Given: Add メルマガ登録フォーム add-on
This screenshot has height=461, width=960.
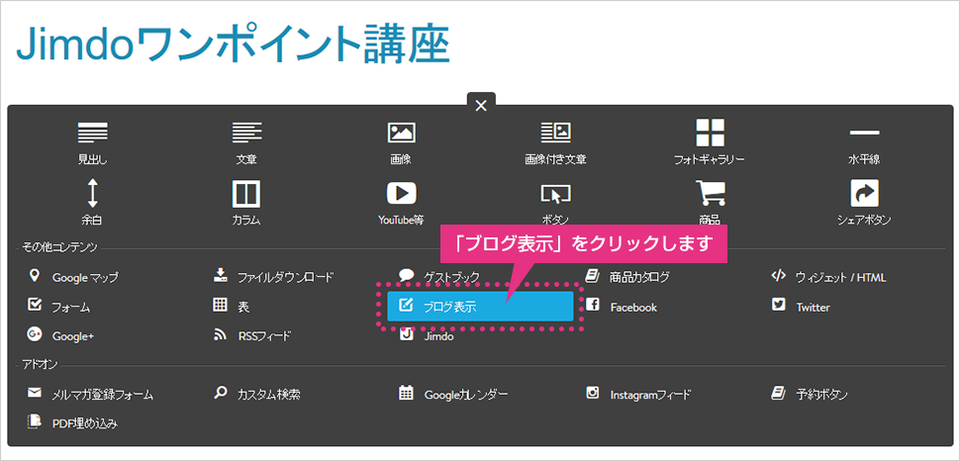Looking at the screenshot, I should pyautogui.click(x=90, y=394).
